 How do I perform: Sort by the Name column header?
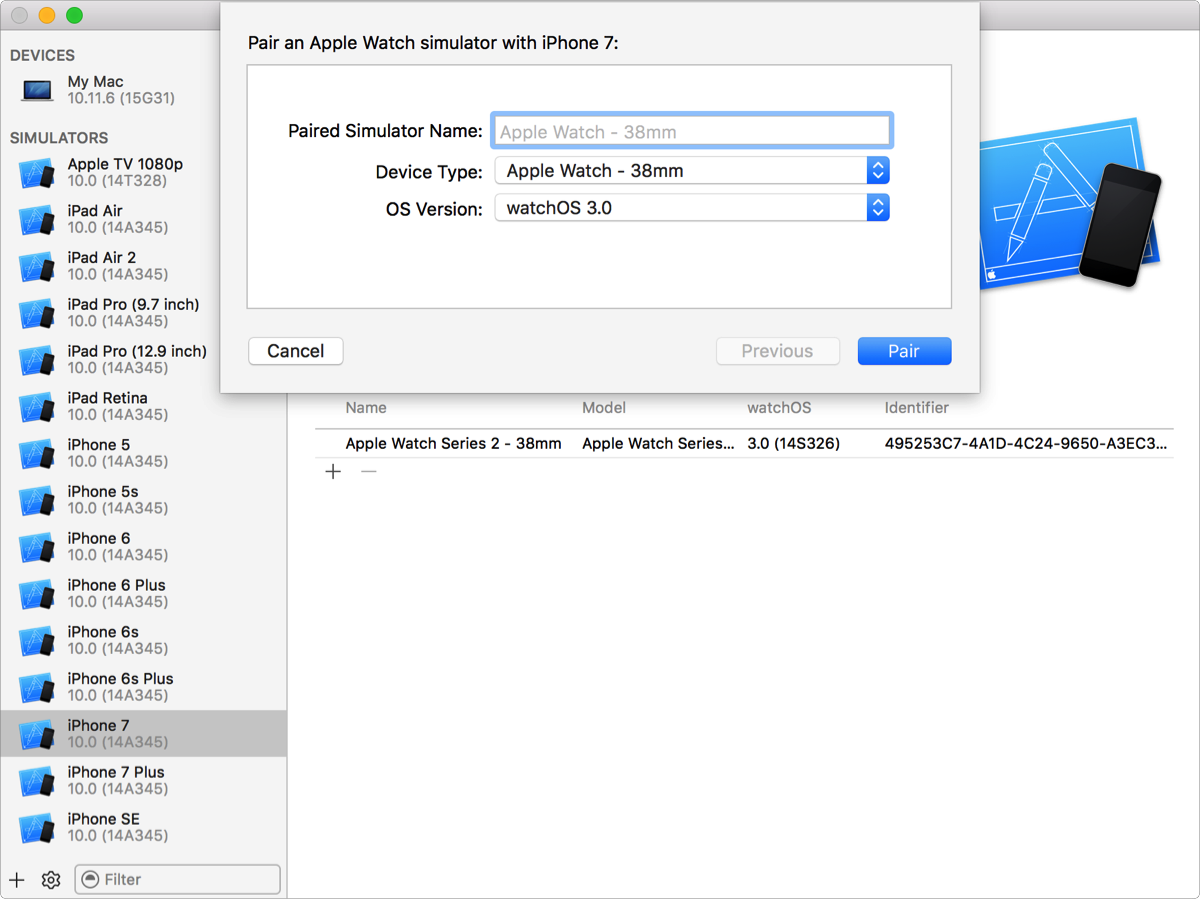coord(366,408)
